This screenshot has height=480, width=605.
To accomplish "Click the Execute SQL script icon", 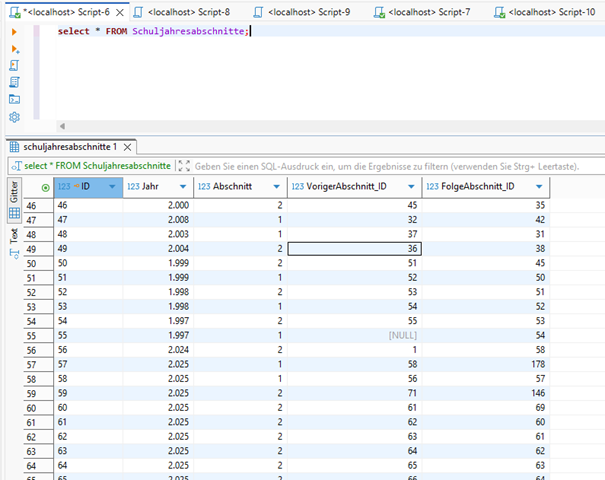I will tap(14, 65).
